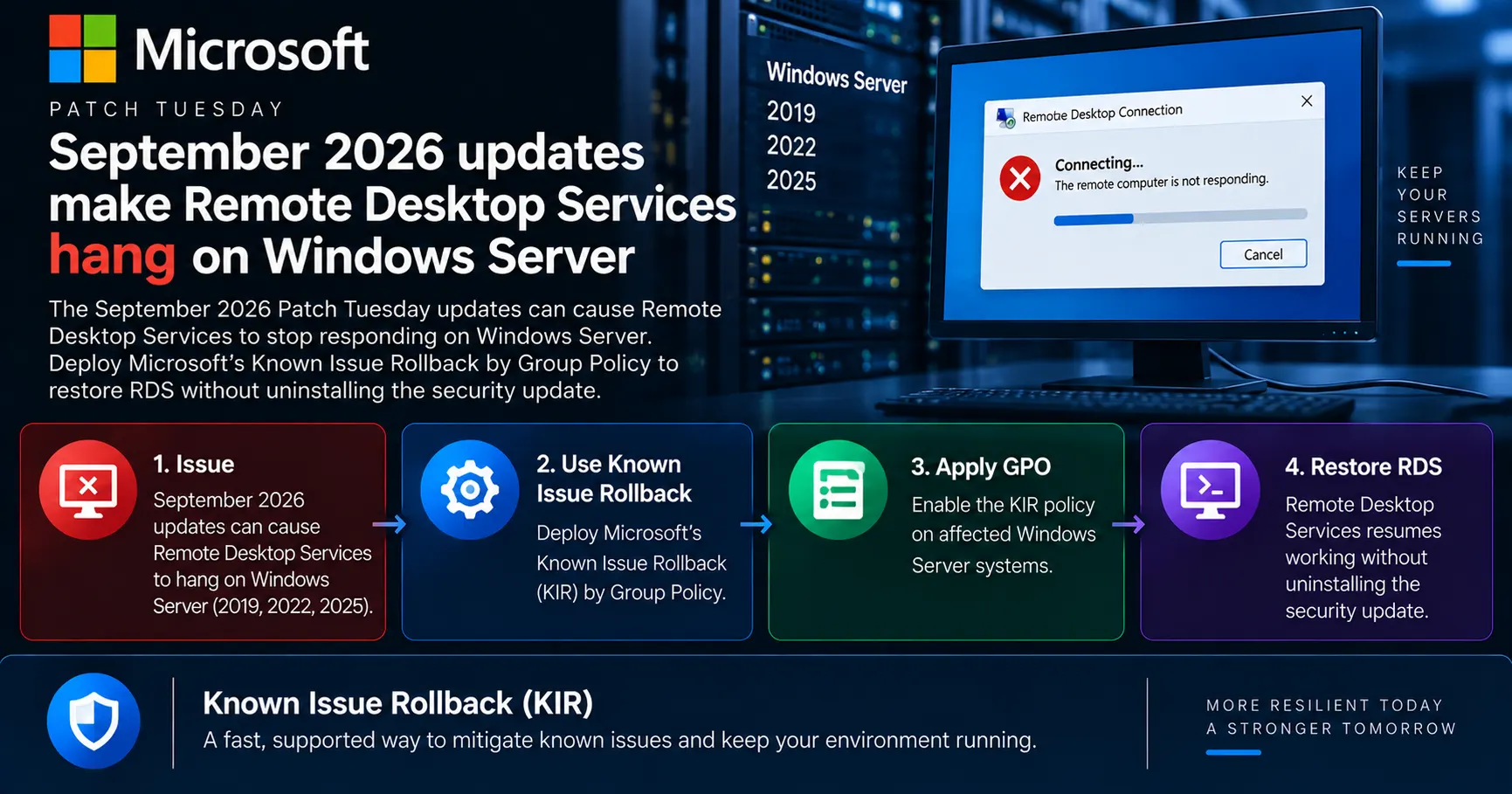The width and height of the screenshot is (1512, 794).
Task: Click the Remote Desktop Connection title bar icon
Action: [1005, 118]
